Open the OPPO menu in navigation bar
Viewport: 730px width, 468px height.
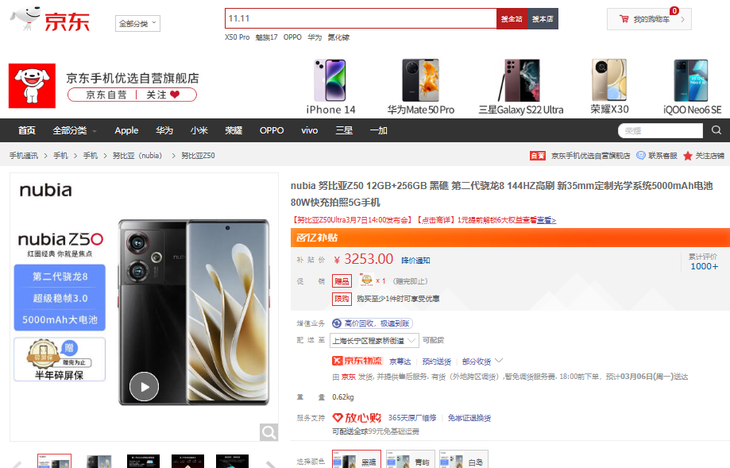[x=271, y=130]
